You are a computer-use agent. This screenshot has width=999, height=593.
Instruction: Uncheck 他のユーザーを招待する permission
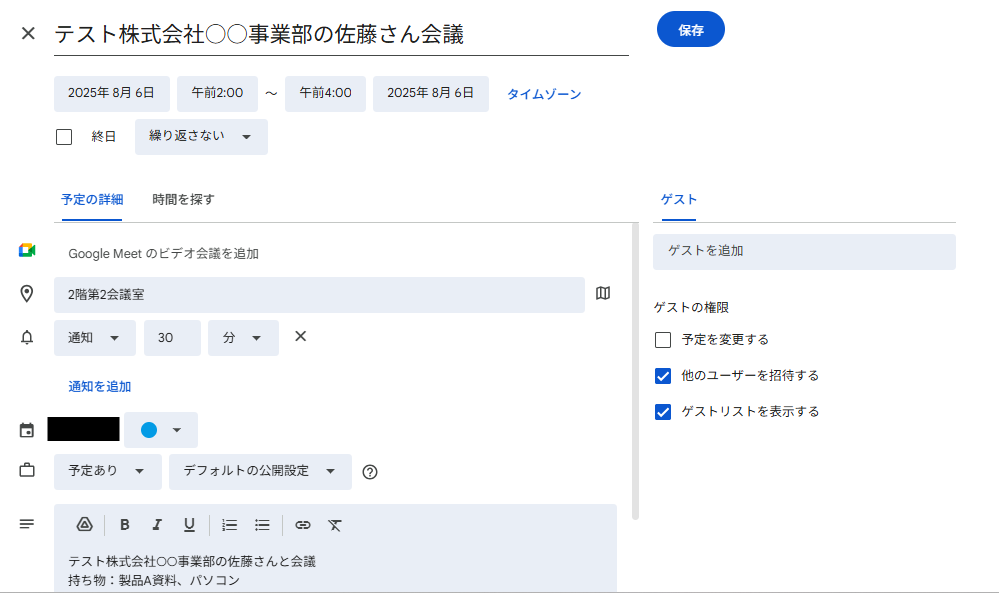click(663, 376)
